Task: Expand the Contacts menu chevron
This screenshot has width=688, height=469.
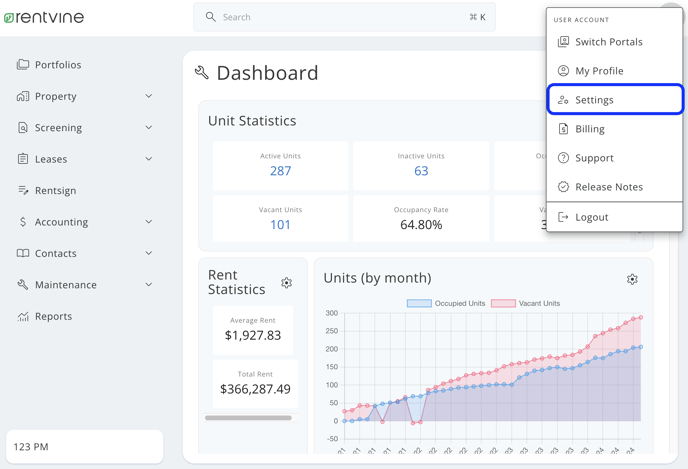Action: pyautogui.click(x=149, y=253)
